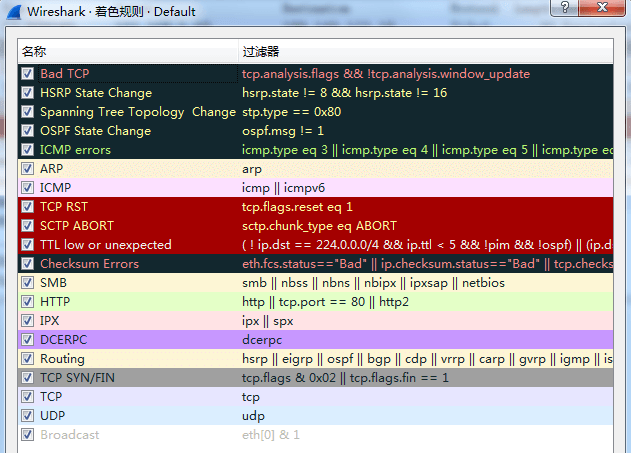Toggle the SMB rule checkbox
Viewport: 631px width, 453px height.
click(27, 283)
